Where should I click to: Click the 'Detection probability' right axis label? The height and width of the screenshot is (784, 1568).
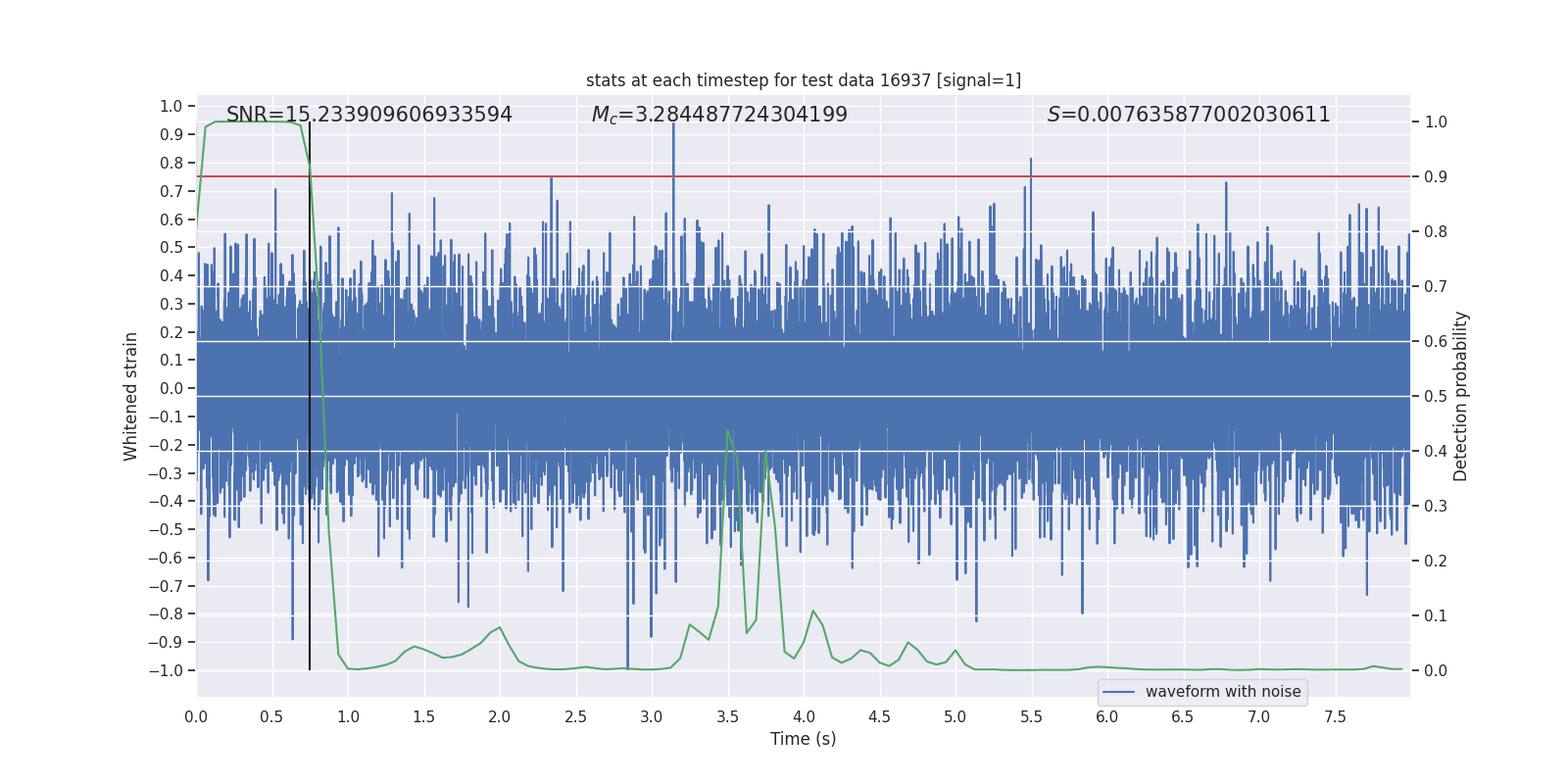click(1461, 396)
